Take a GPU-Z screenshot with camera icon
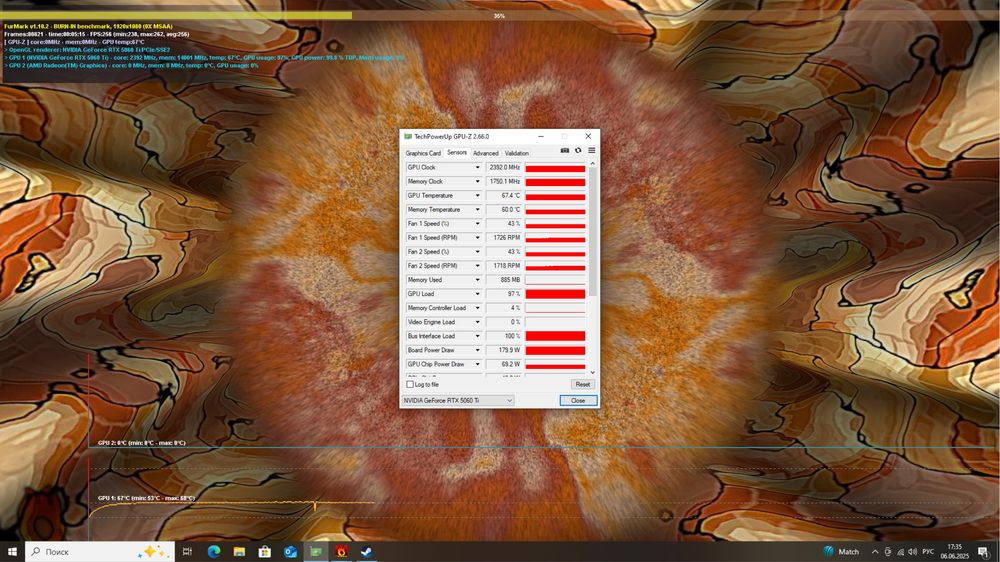The width and height of the screenshot is (1000, 562). [x=564, y=151]
